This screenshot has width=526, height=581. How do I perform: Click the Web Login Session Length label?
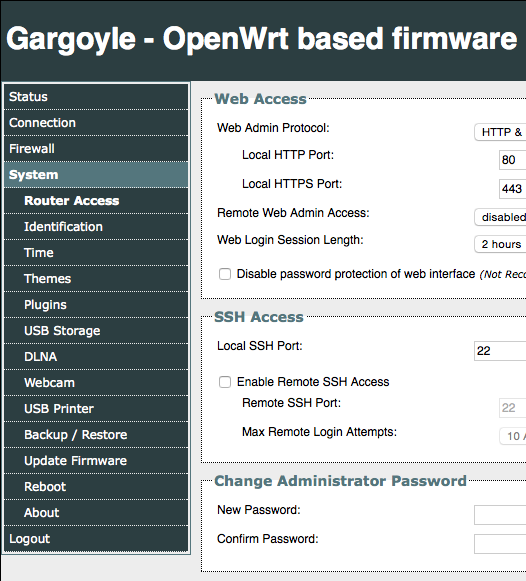(290, 240)
